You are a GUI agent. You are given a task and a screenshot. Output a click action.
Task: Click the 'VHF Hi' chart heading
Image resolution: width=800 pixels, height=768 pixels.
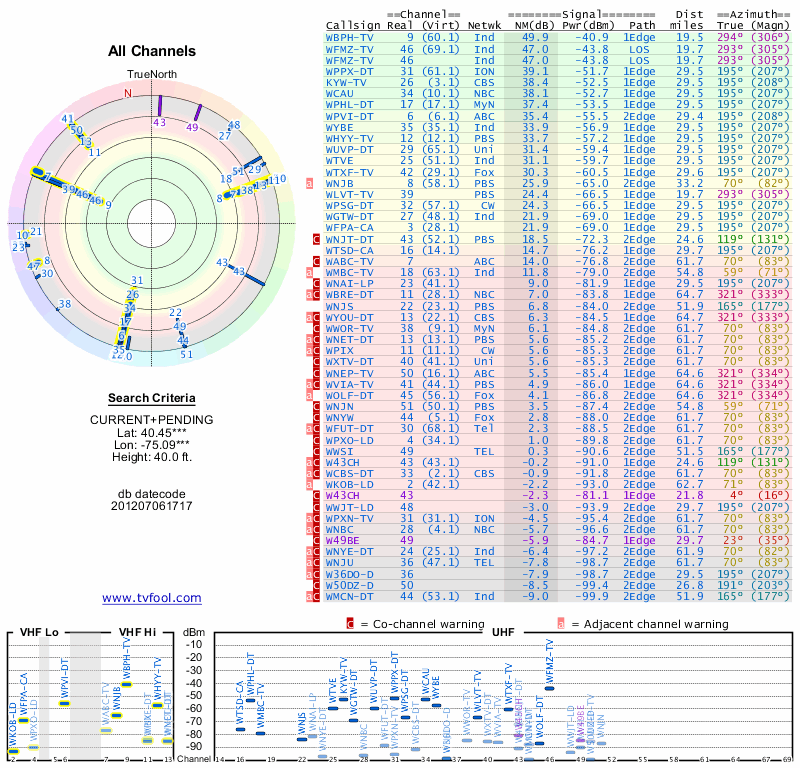[x=137, y=632]
